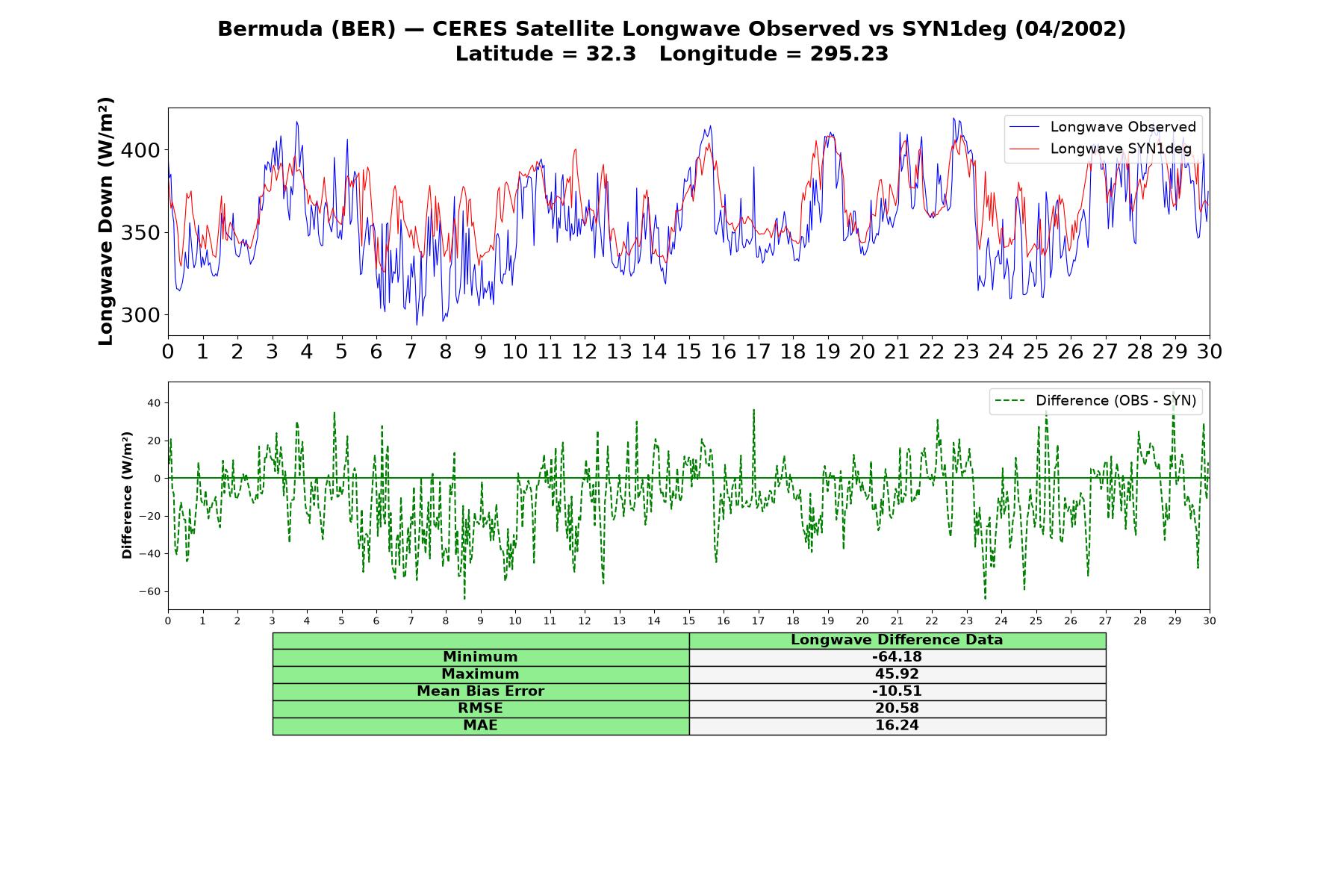Image resolution: width=1344 pixels, height=896 pixels.
Task: Click day 30 tick on lower chart axis
Action: 1210,620
